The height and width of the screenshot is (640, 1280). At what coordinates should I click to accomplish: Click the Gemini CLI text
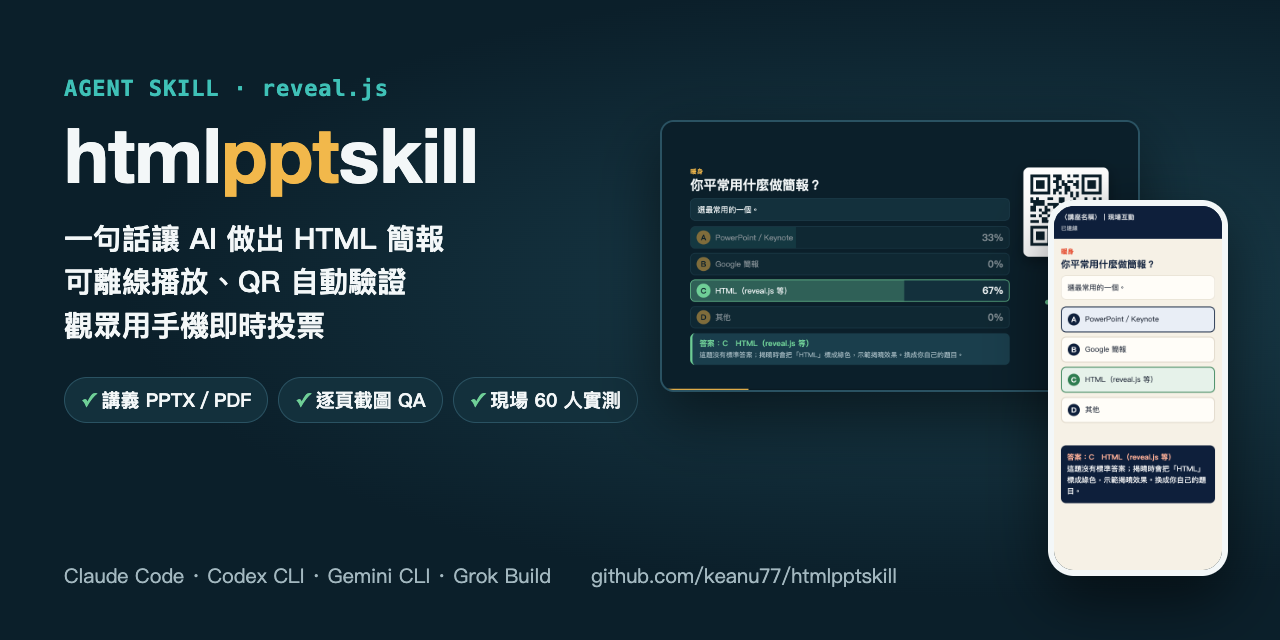[x=379, y=576]
